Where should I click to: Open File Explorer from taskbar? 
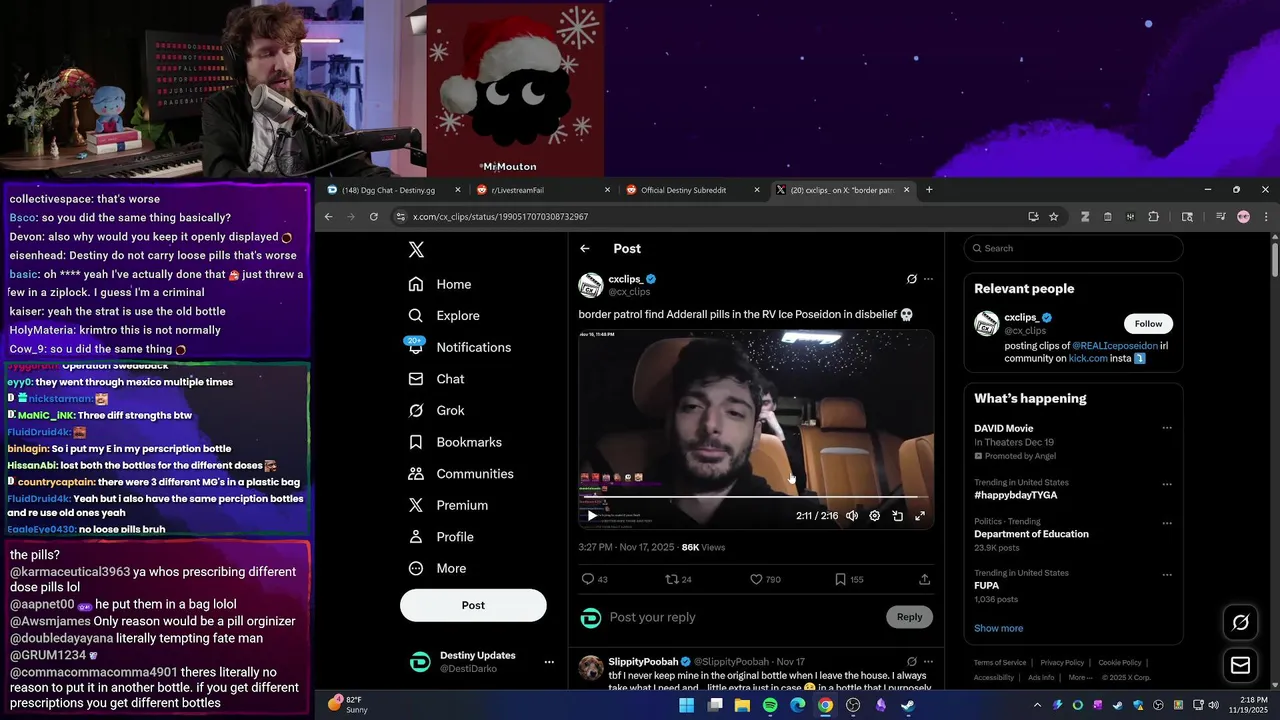pyautogui.click(x=742, y=705)
